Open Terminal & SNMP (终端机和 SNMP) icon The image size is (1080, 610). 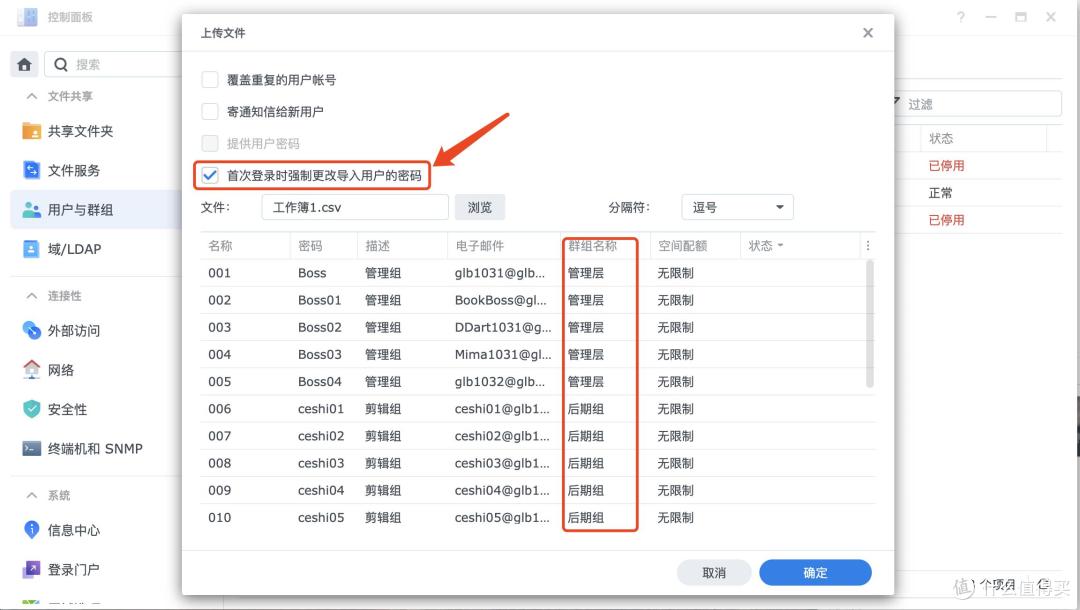tap(32, 448)
